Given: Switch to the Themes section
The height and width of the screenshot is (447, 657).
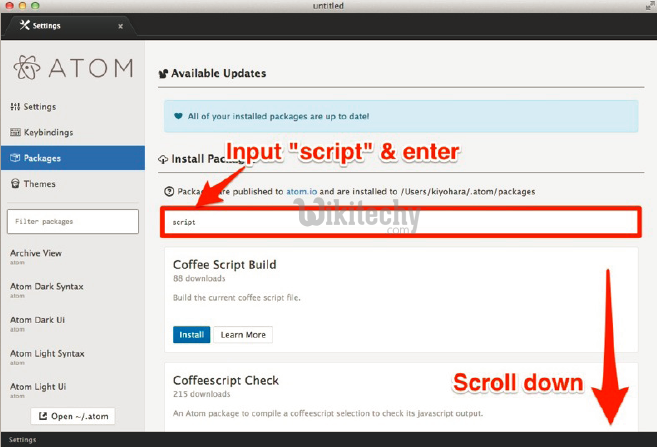Looking at the screenshot, I should click(39, 184).
